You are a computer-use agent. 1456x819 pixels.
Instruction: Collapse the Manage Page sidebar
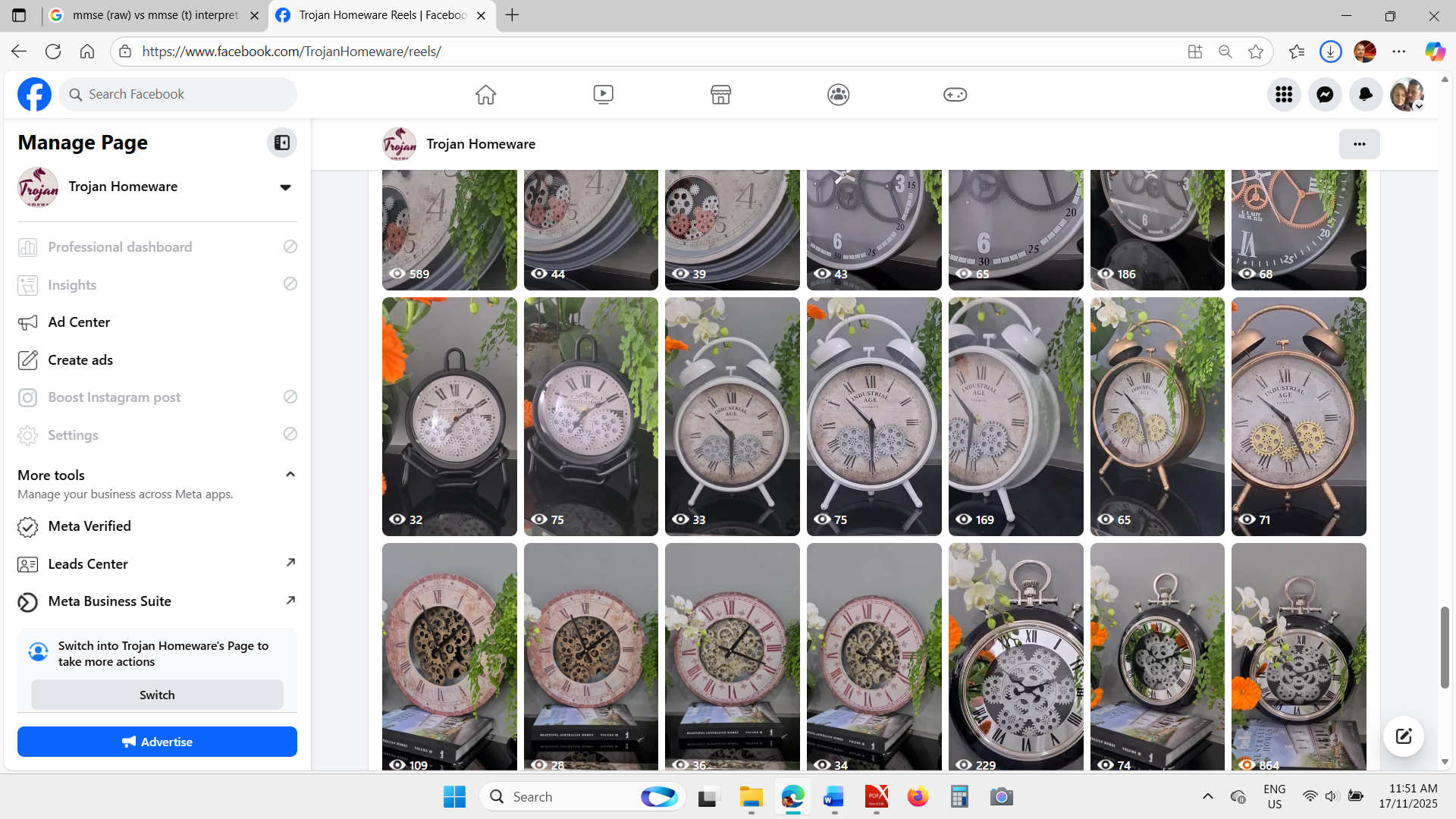coord(281,143)
